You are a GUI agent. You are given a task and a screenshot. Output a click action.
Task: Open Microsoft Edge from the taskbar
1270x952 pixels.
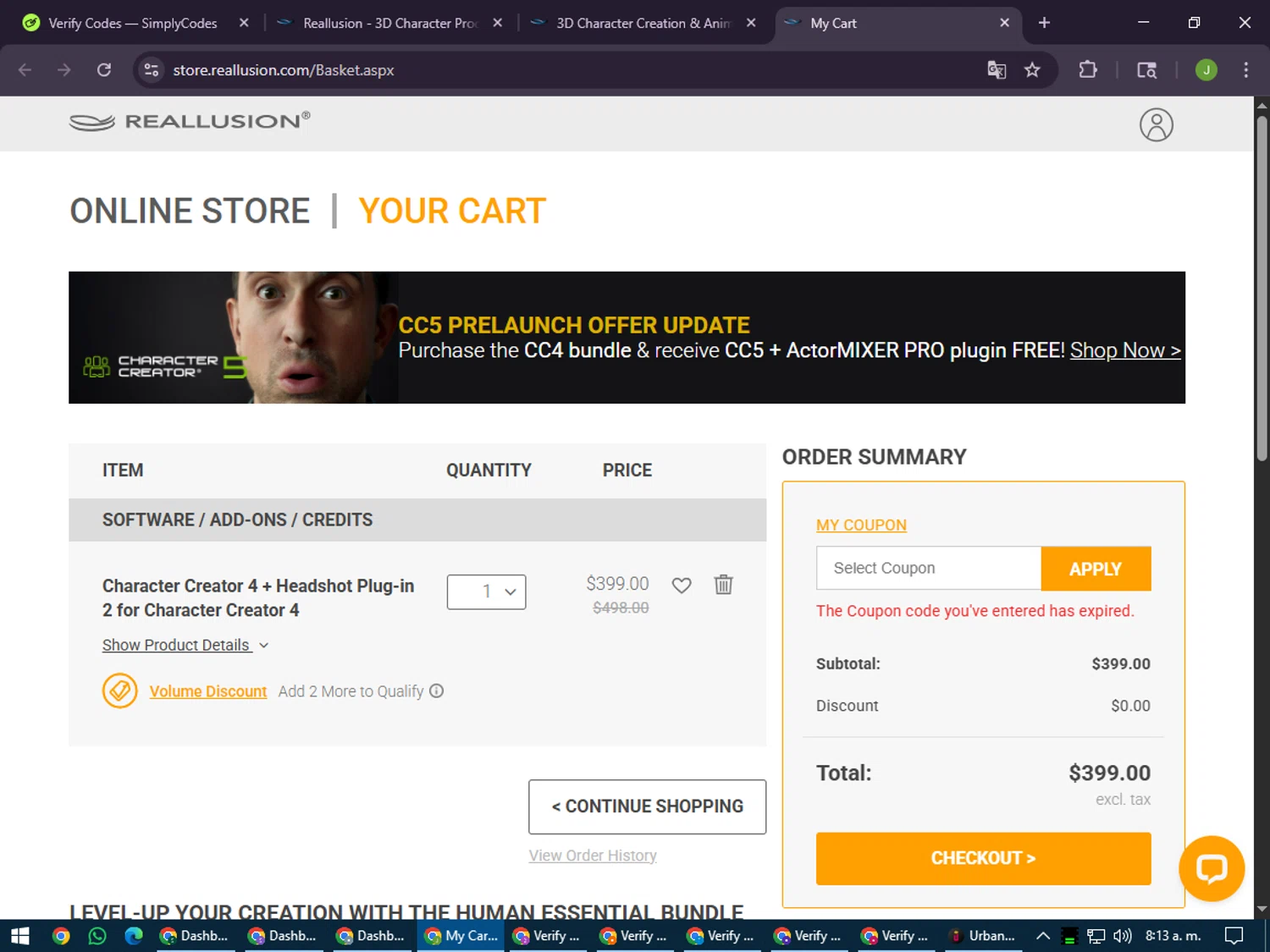coord(134,935)
